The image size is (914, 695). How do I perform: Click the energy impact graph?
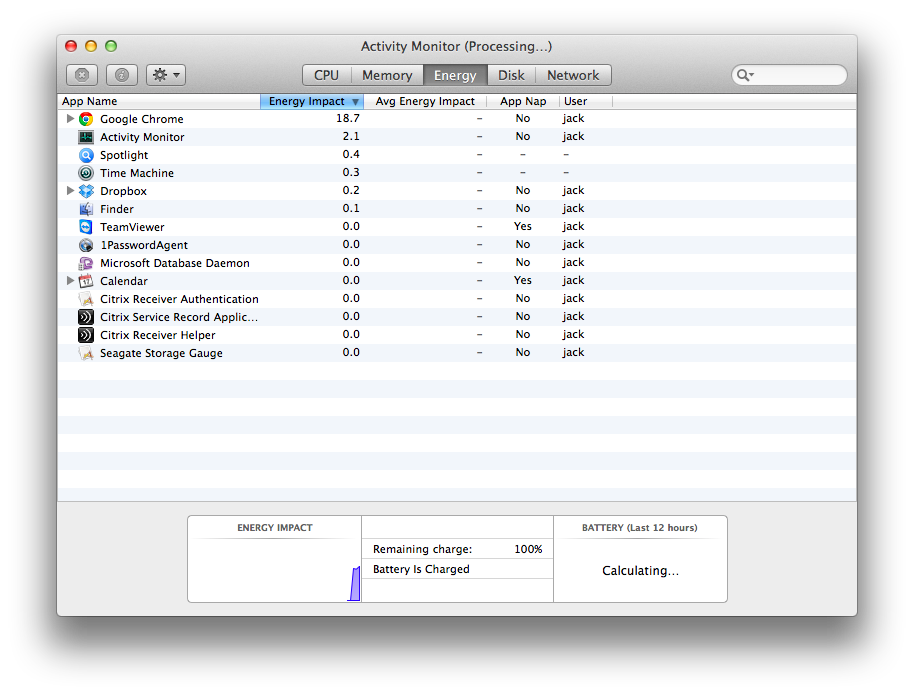coord(275,570)
